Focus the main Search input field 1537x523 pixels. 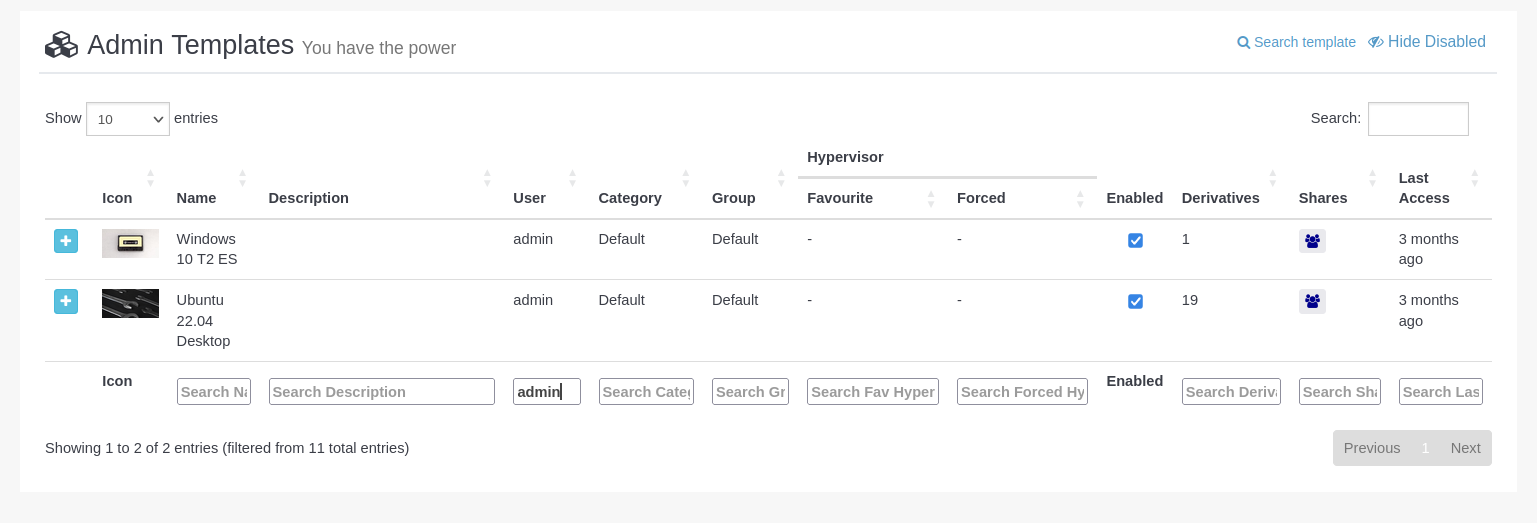click(x=1417, y=119)
